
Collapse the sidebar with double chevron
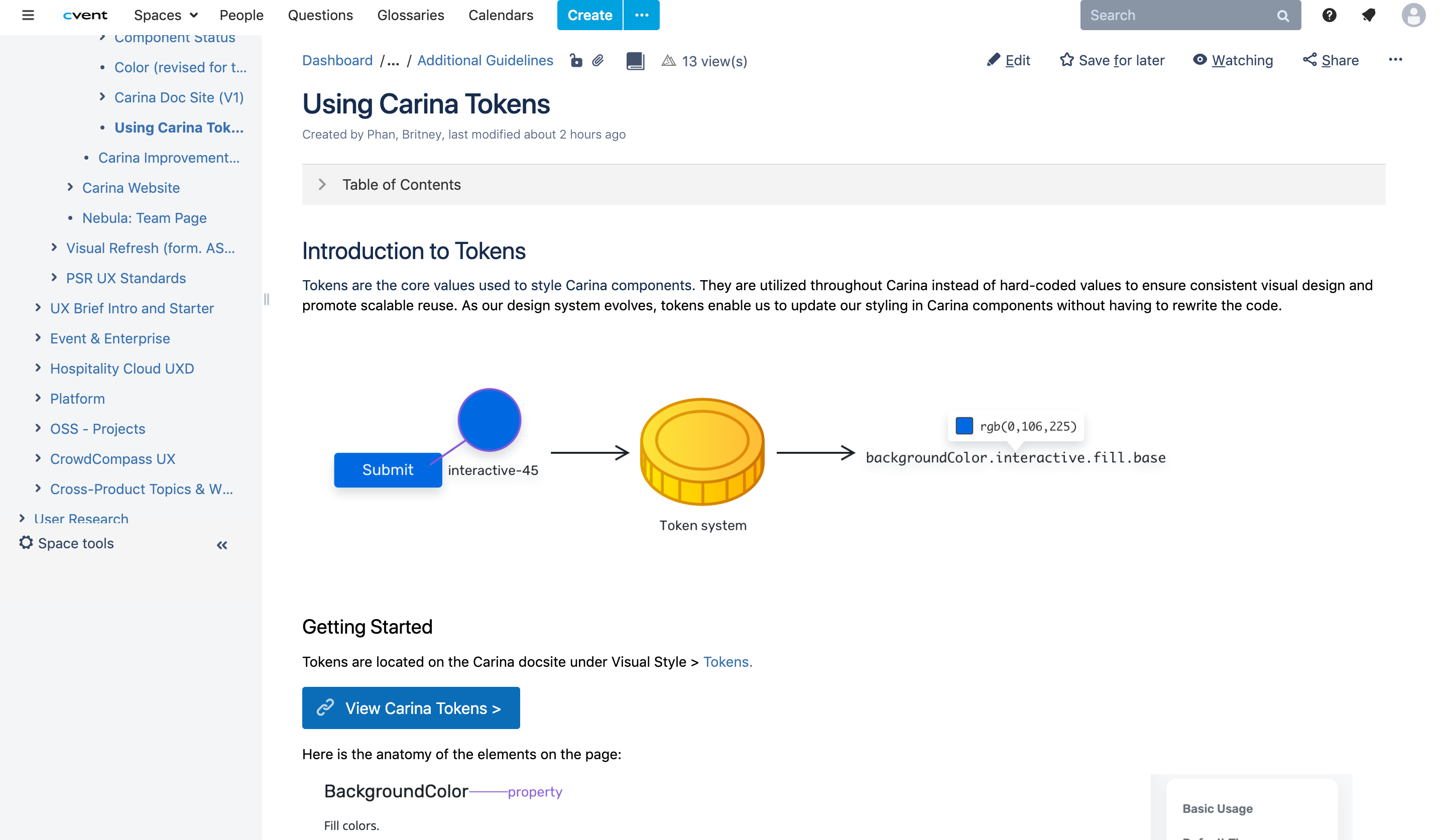(222, 545)
